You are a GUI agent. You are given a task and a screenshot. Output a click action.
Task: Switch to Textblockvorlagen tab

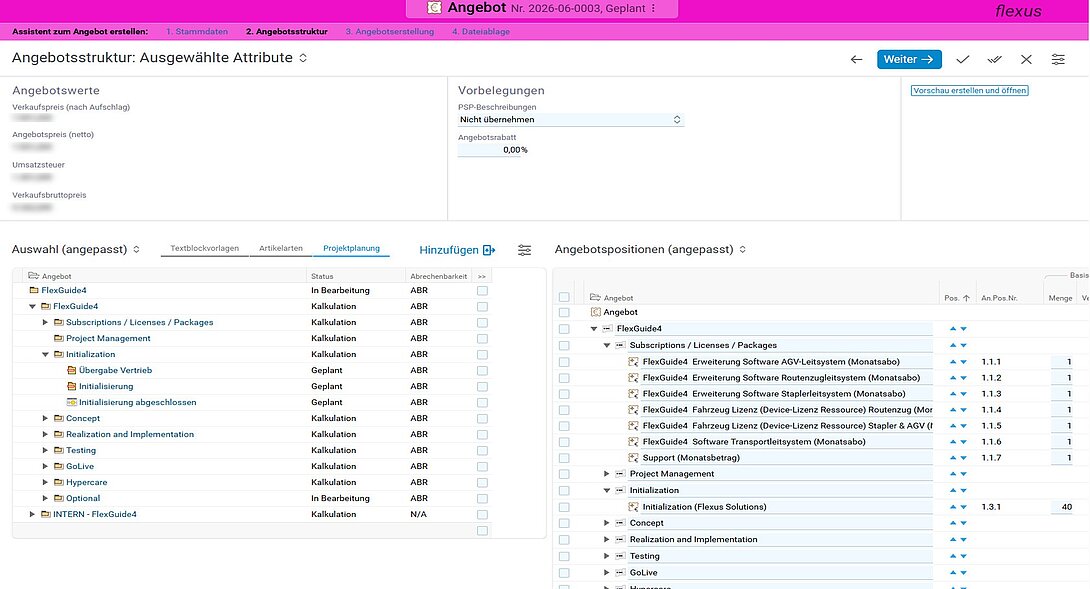pos(204,248)
